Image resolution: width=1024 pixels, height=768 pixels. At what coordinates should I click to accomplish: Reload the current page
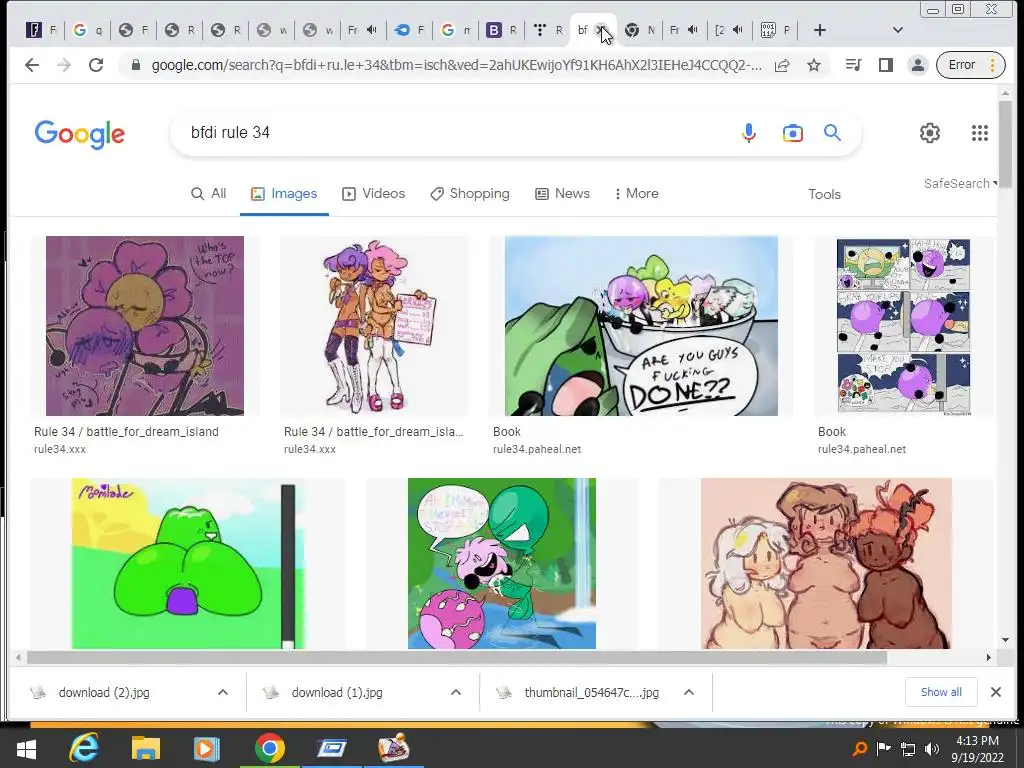tap(96, 65)
